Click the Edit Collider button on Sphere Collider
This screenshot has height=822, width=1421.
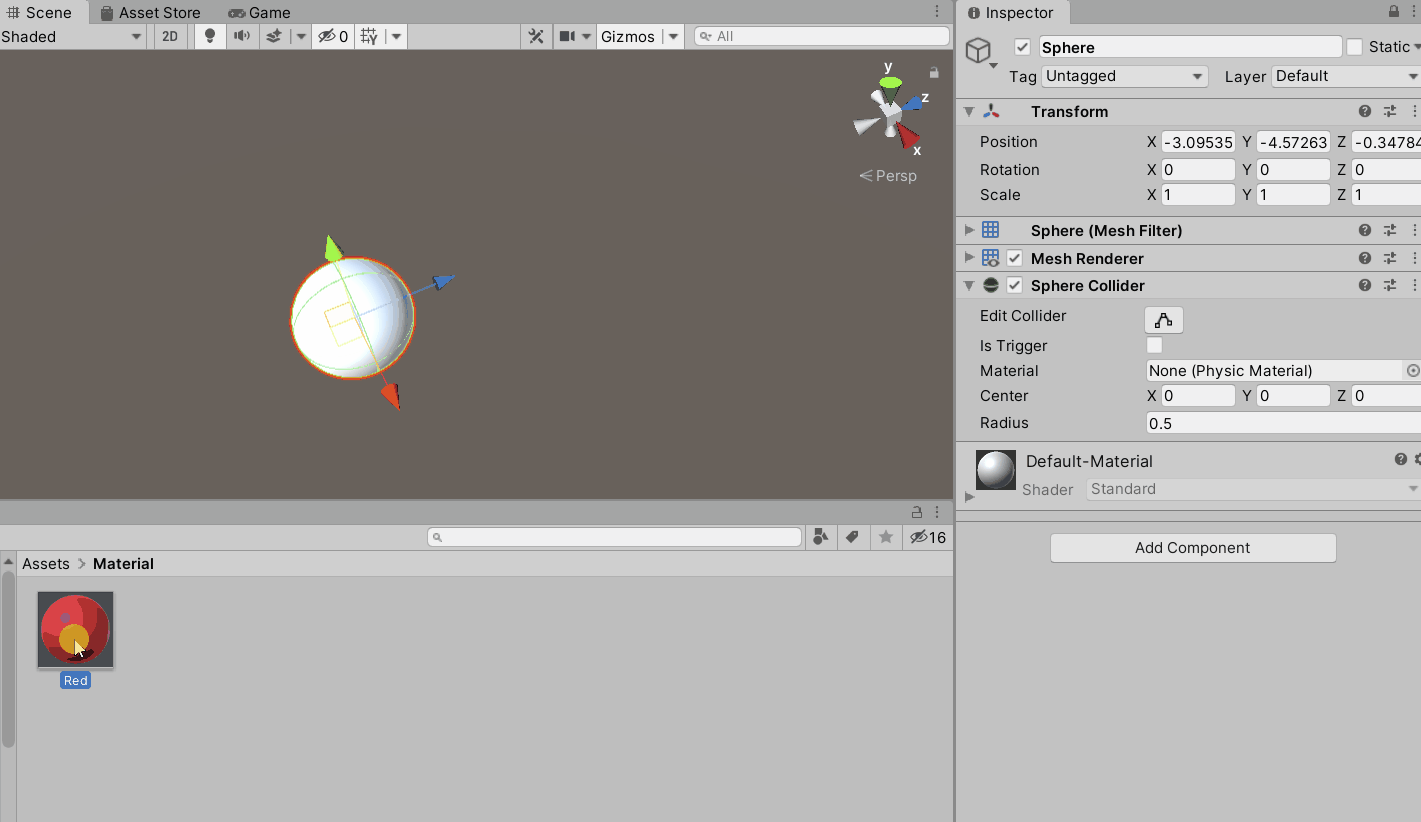[x=1163, y=319]
